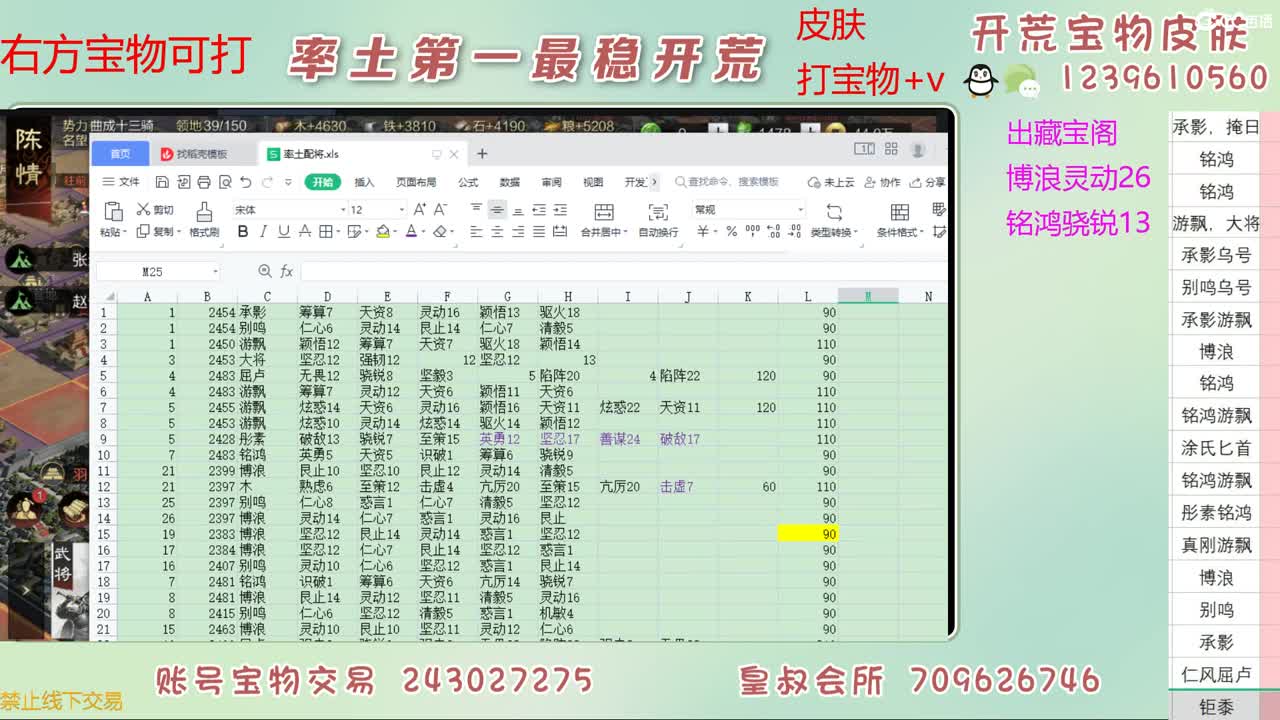Expand more ribbon tabs chevron

point(654,182)
